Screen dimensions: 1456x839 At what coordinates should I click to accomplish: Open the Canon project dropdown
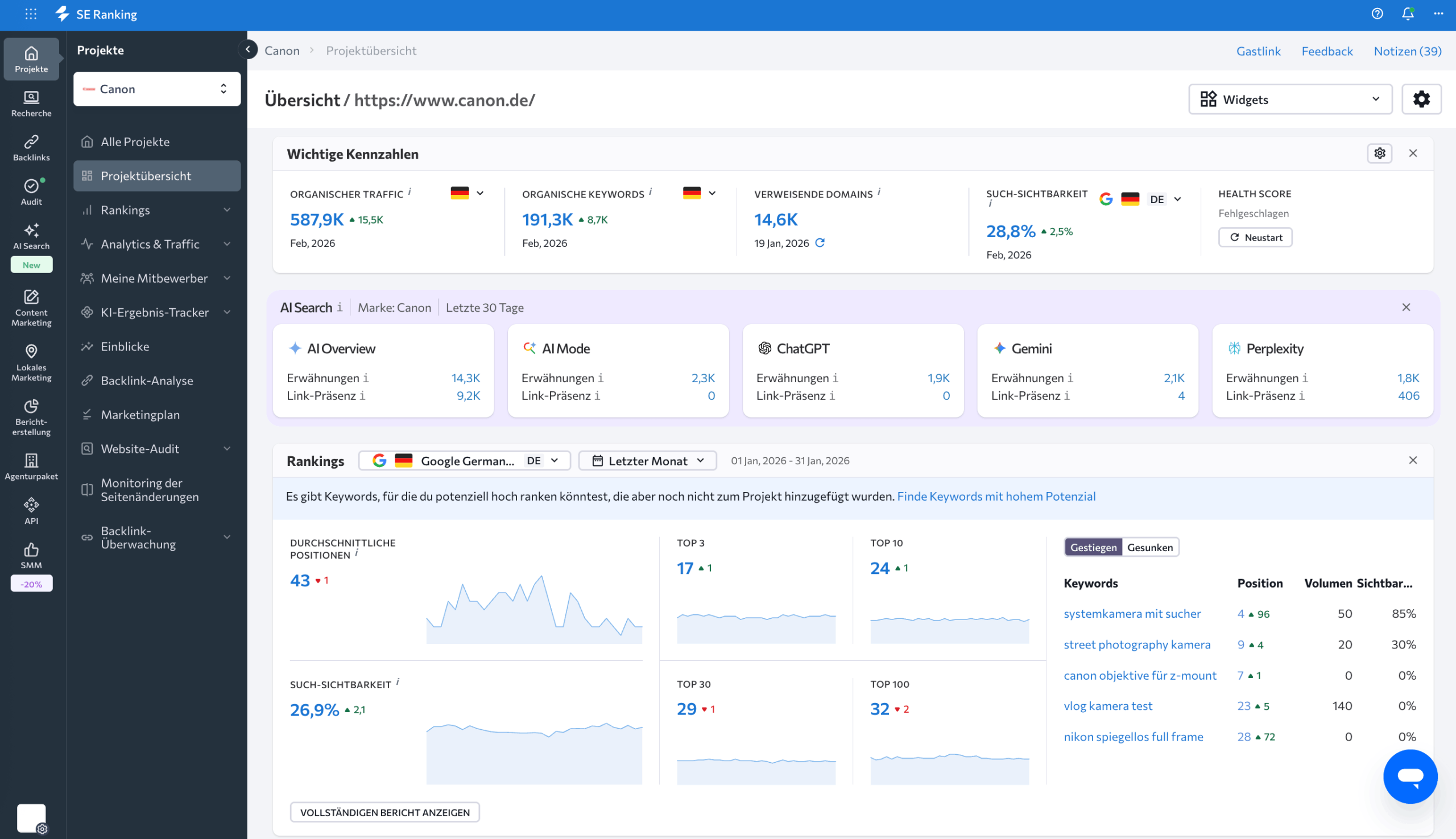point(156,89)
